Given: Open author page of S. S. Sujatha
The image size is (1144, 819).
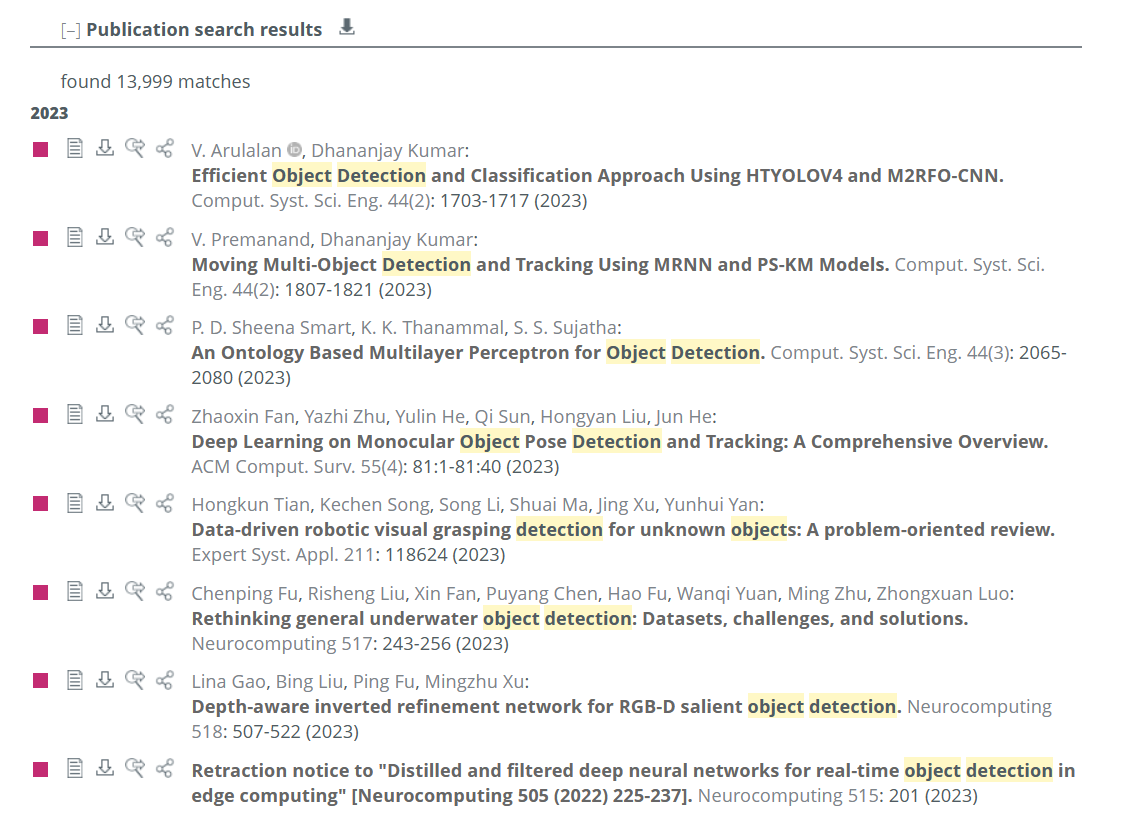Looking at the screenshot, I should (565, 327).
